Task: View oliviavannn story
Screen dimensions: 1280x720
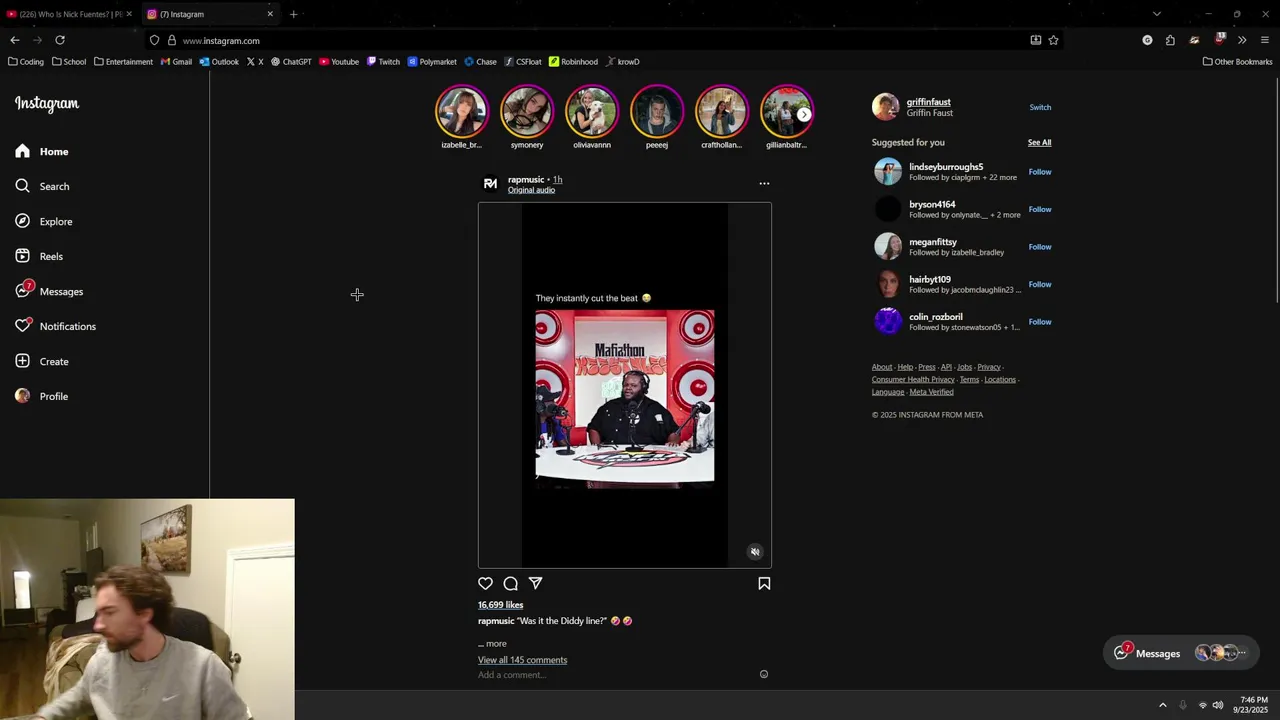Action: coord(592,118)
